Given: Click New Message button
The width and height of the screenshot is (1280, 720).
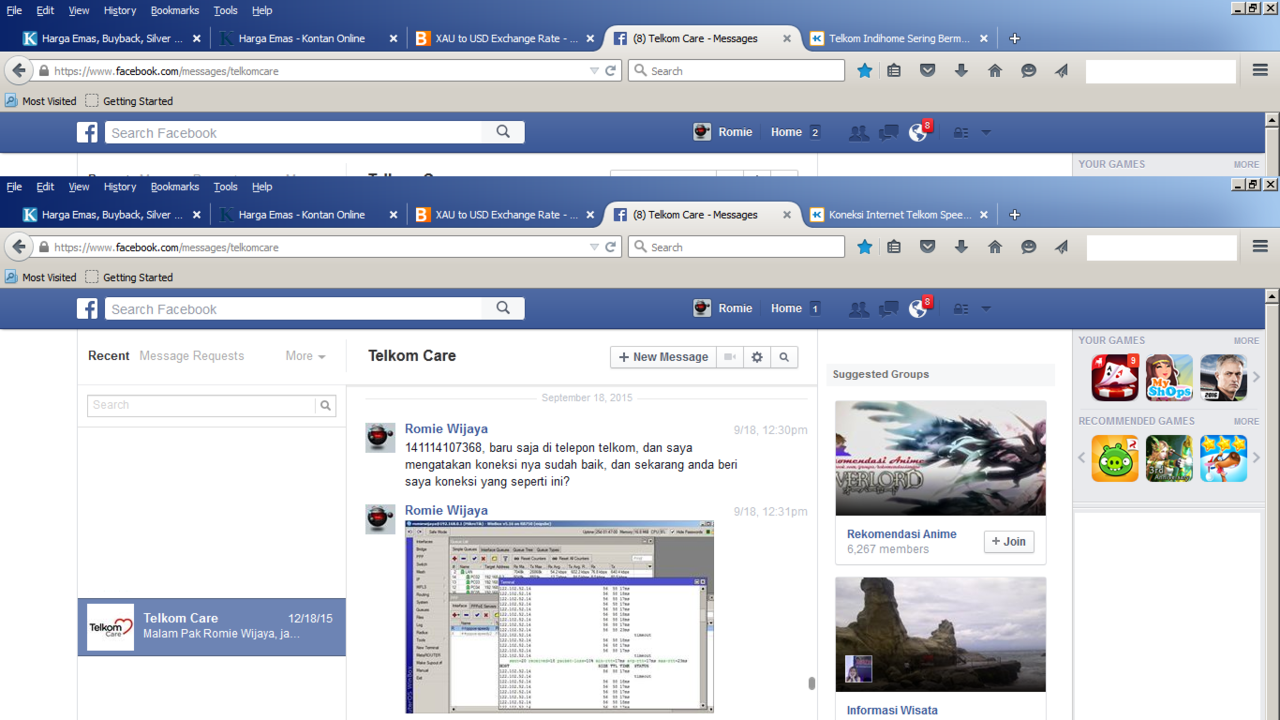Looking at the screenshot, I should (663, 357).
